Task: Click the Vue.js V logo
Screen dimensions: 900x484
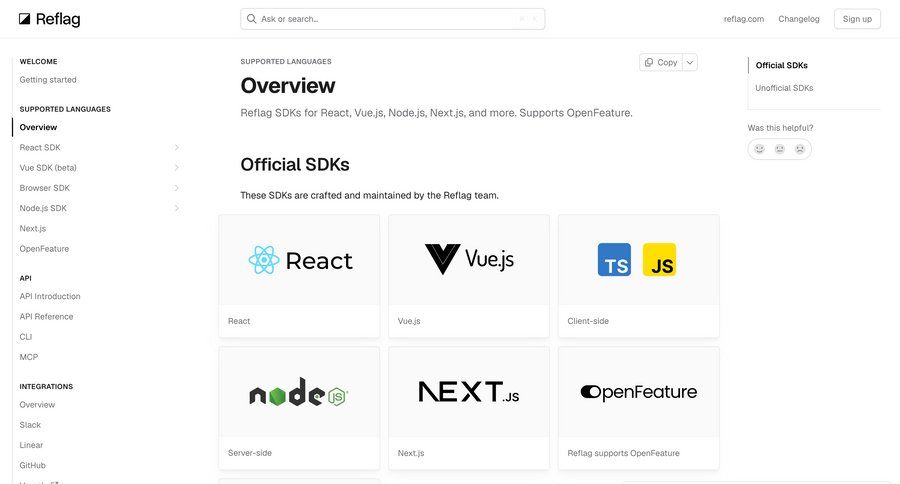Action: pyautogui.click(x=443, y=259)
